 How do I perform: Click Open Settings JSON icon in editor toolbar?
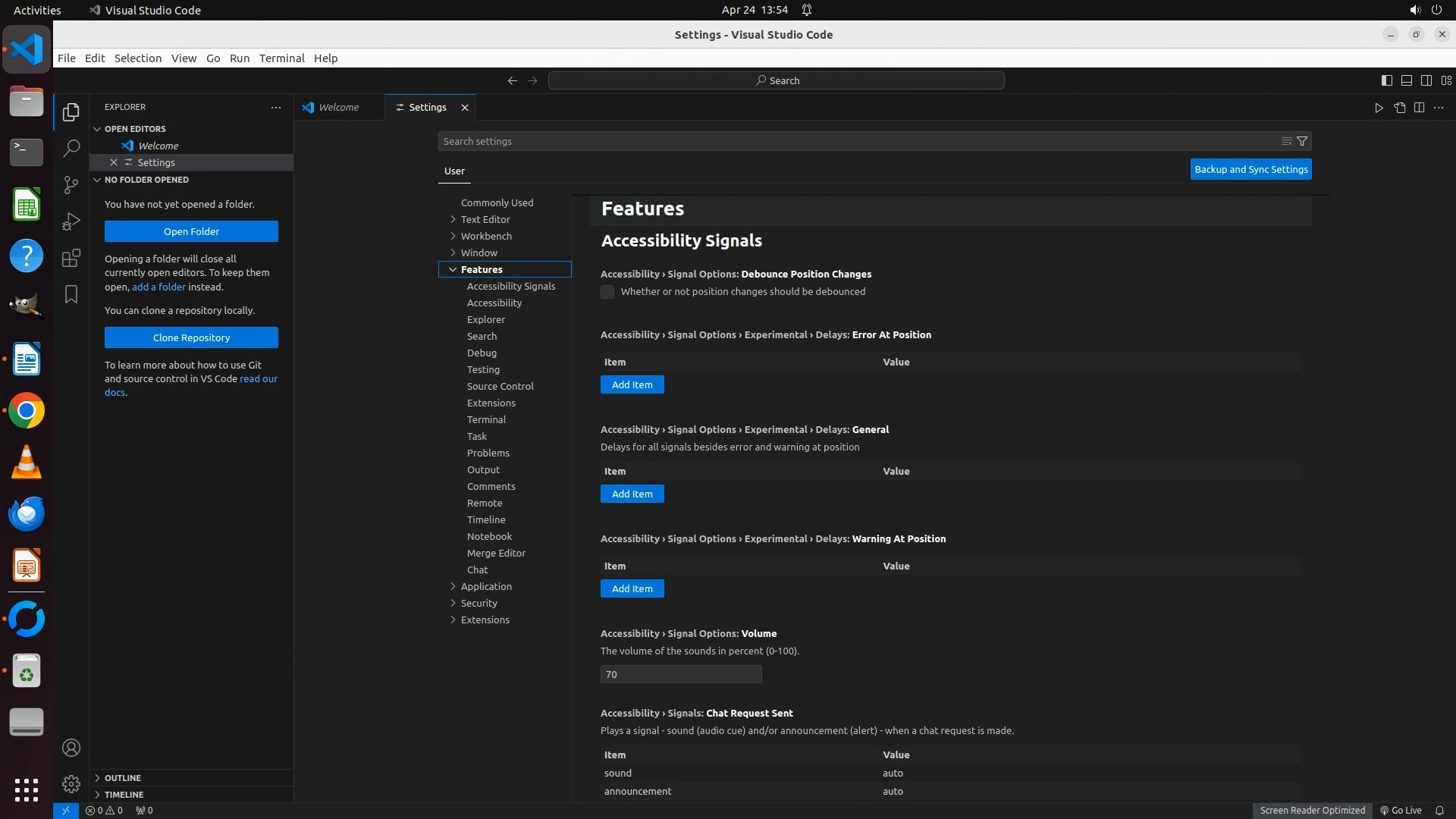point(1399,108)
